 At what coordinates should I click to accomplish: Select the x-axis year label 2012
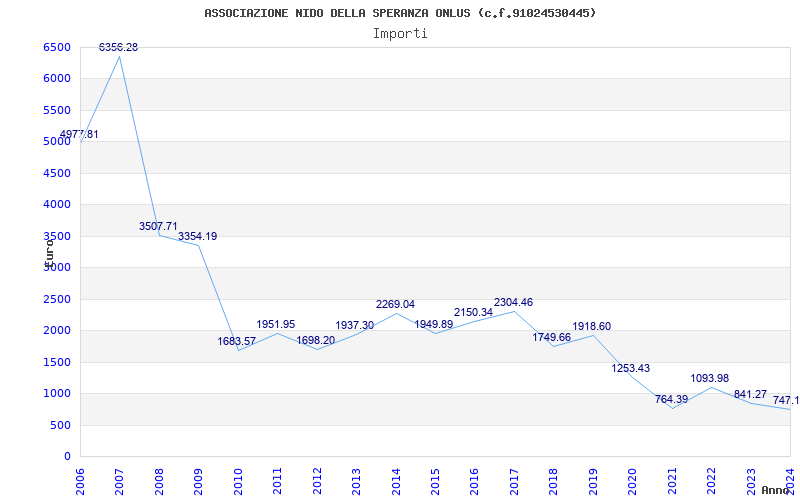point(317,482)
